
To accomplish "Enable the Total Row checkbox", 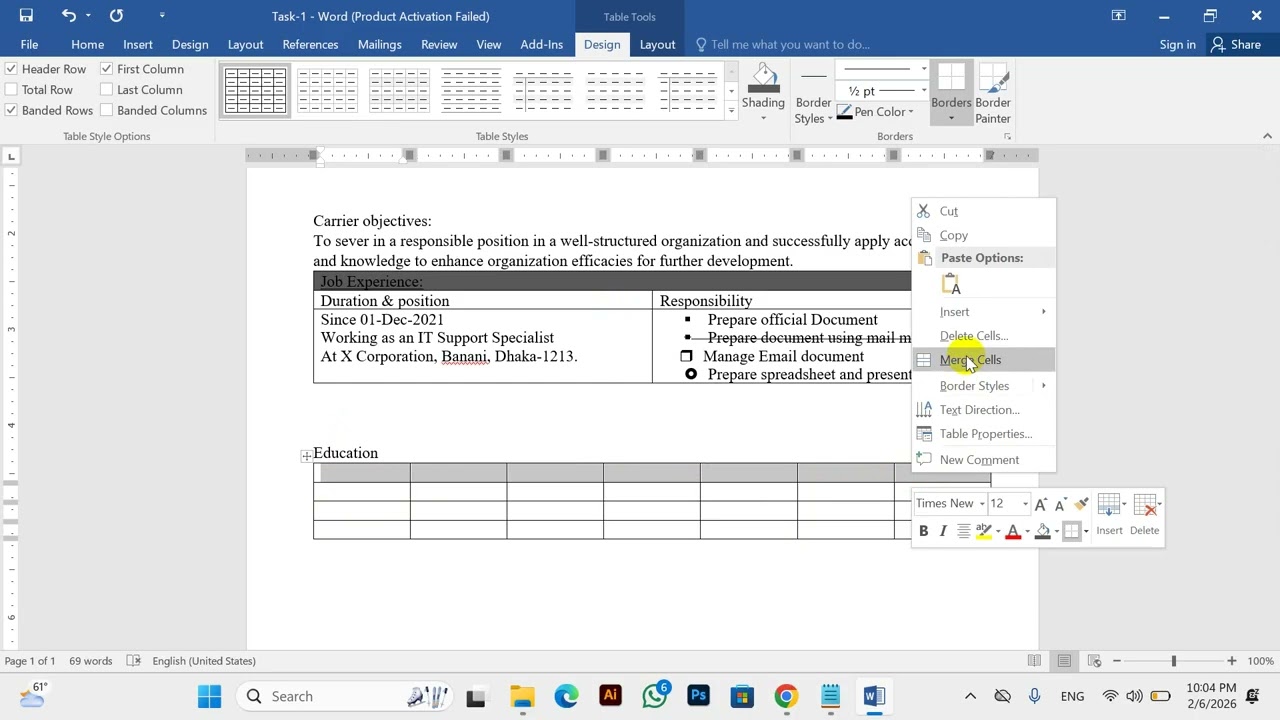I will pyautogui.click(x=11, y=90).
